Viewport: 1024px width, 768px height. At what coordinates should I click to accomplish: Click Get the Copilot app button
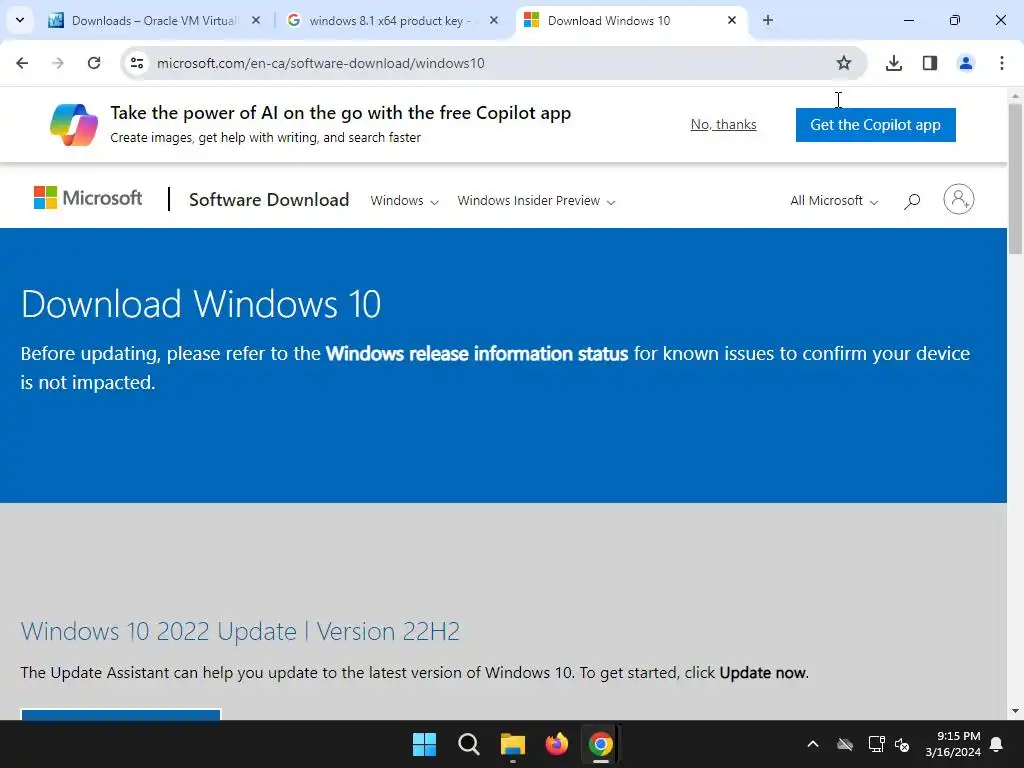pyautogui.click(x=876, y=125)
